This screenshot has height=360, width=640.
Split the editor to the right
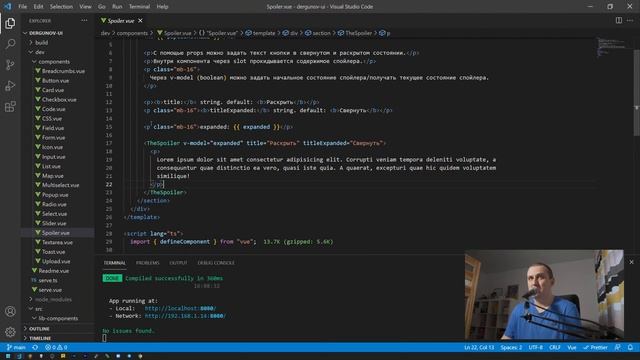point(619,20)
